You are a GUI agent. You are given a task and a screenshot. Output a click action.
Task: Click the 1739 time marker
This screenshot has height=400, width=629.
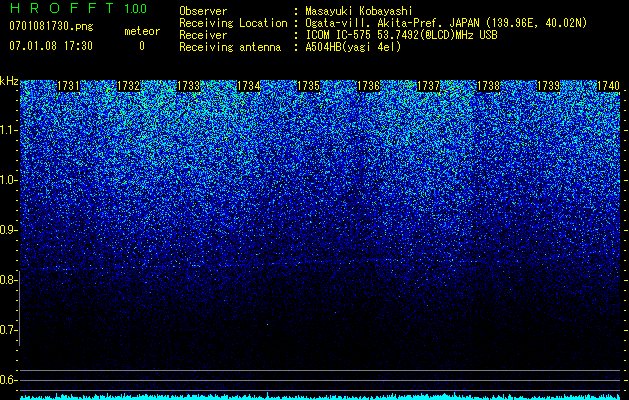(548, 86)
